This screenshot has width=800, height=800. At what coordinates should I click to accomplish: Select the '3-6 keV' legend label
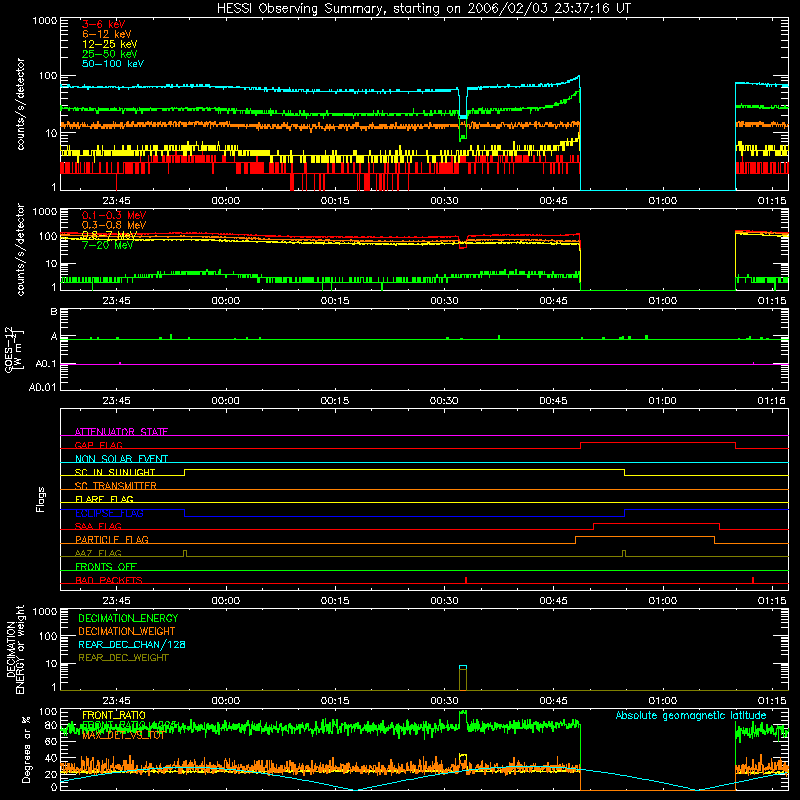click(x=104, y=24)
